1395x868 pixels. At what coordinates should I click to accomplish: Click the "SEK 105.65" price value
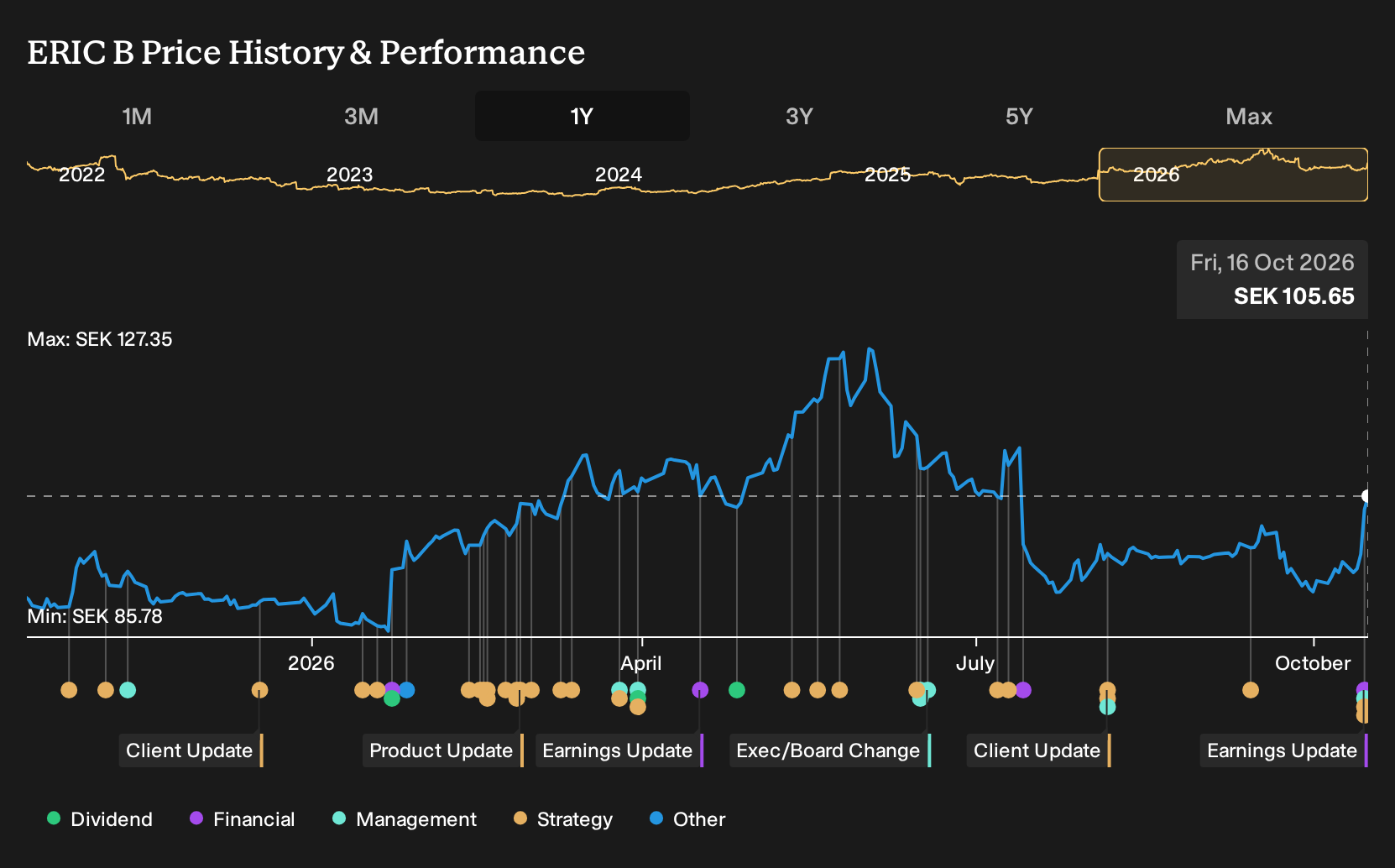pyautogui.click(x=1294, y=296)
